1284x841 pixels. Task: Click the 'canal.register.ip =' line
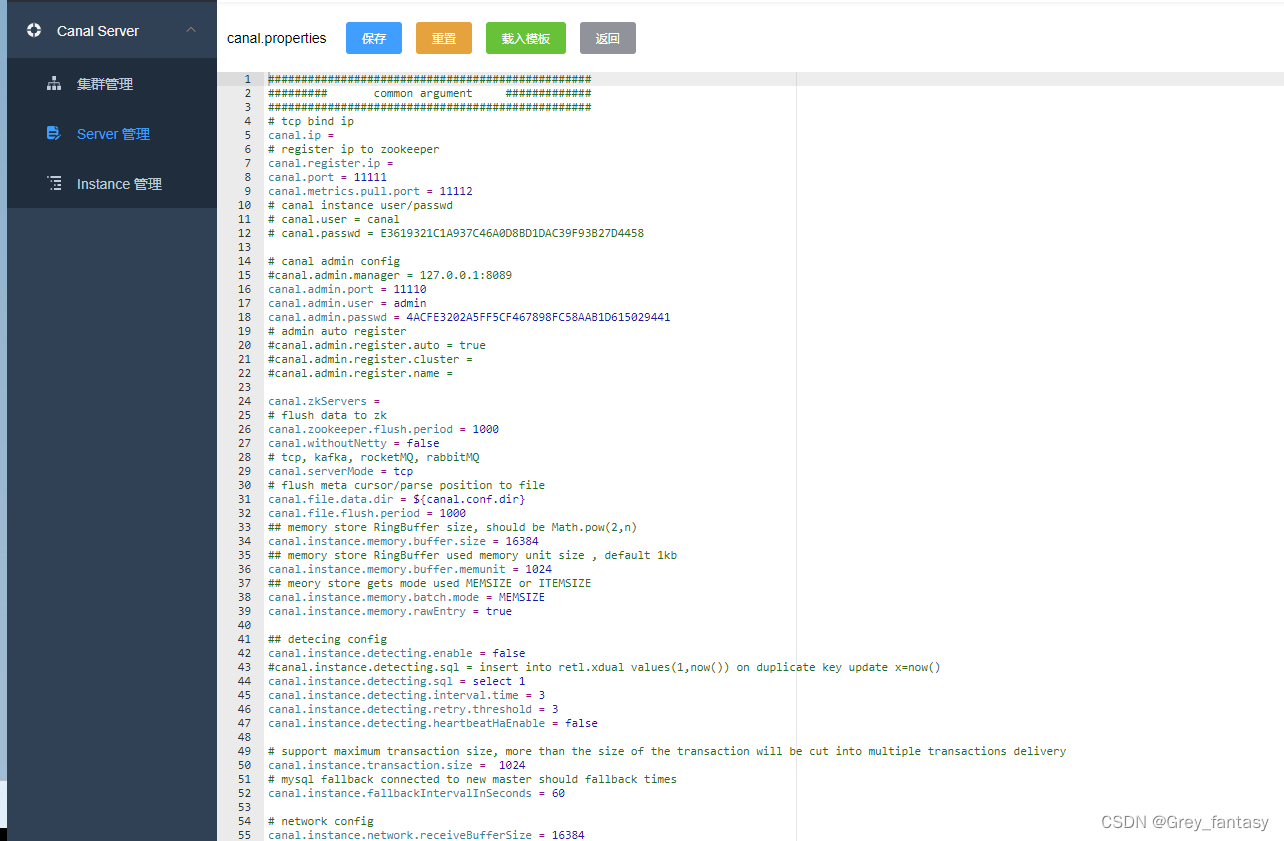tap(331, 163)
